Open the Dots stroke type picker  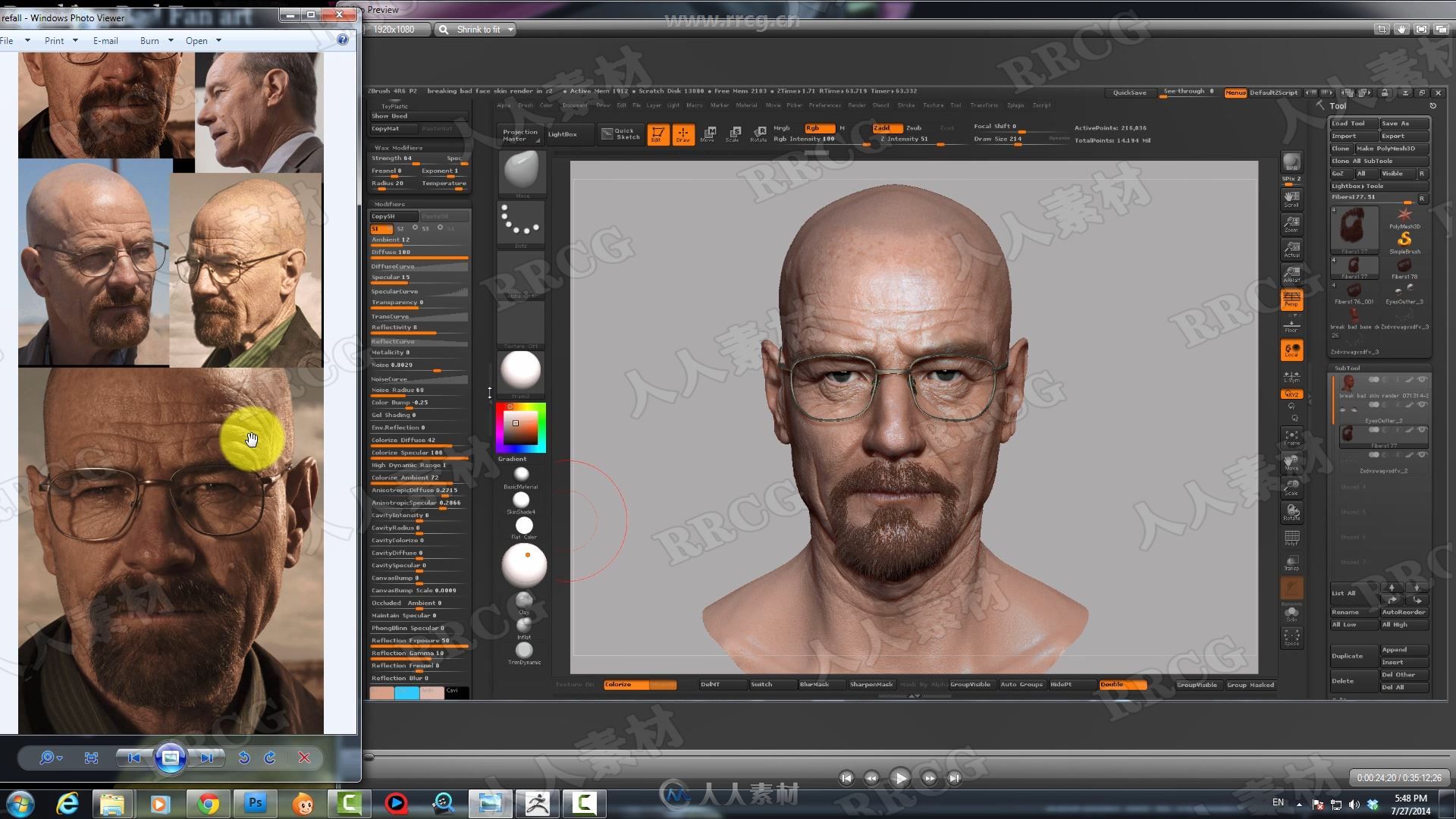[x=521, y=223]
